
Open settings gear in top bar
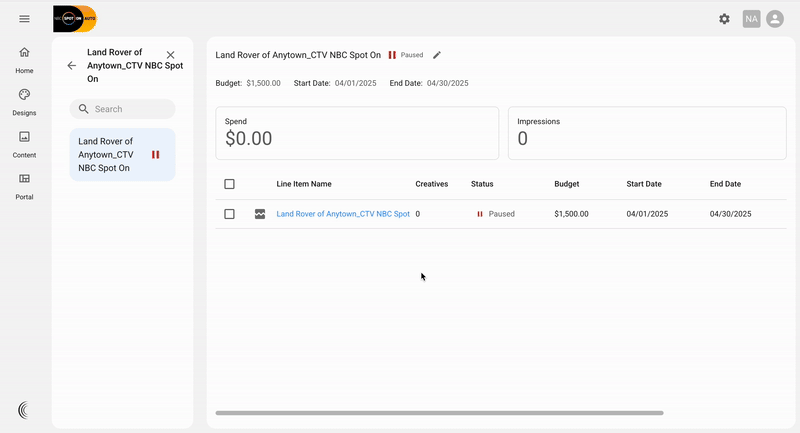(x=724, y=19)
